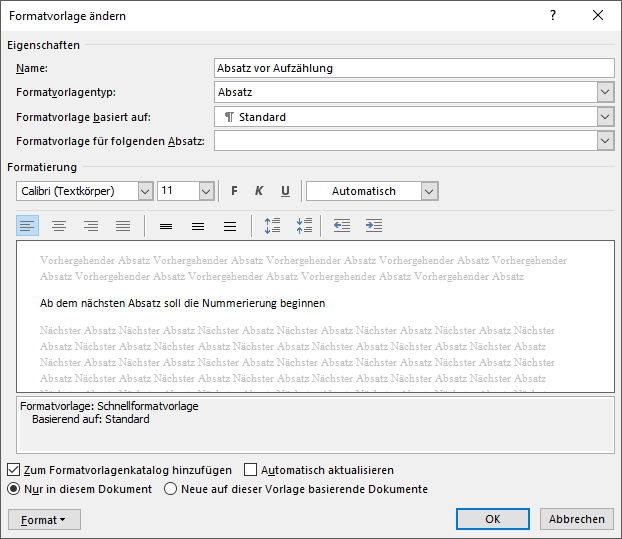Align paragraph text to the left

(x=28, y=226)
